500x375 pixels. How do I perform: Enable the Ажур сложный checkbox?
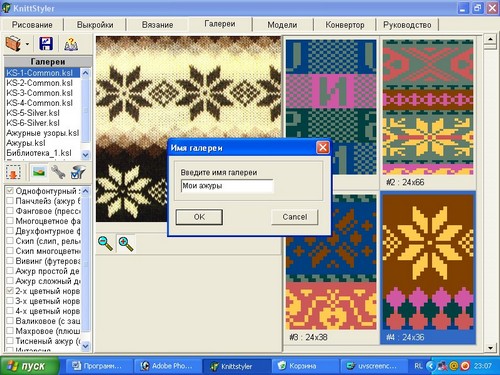click(10, 281)
